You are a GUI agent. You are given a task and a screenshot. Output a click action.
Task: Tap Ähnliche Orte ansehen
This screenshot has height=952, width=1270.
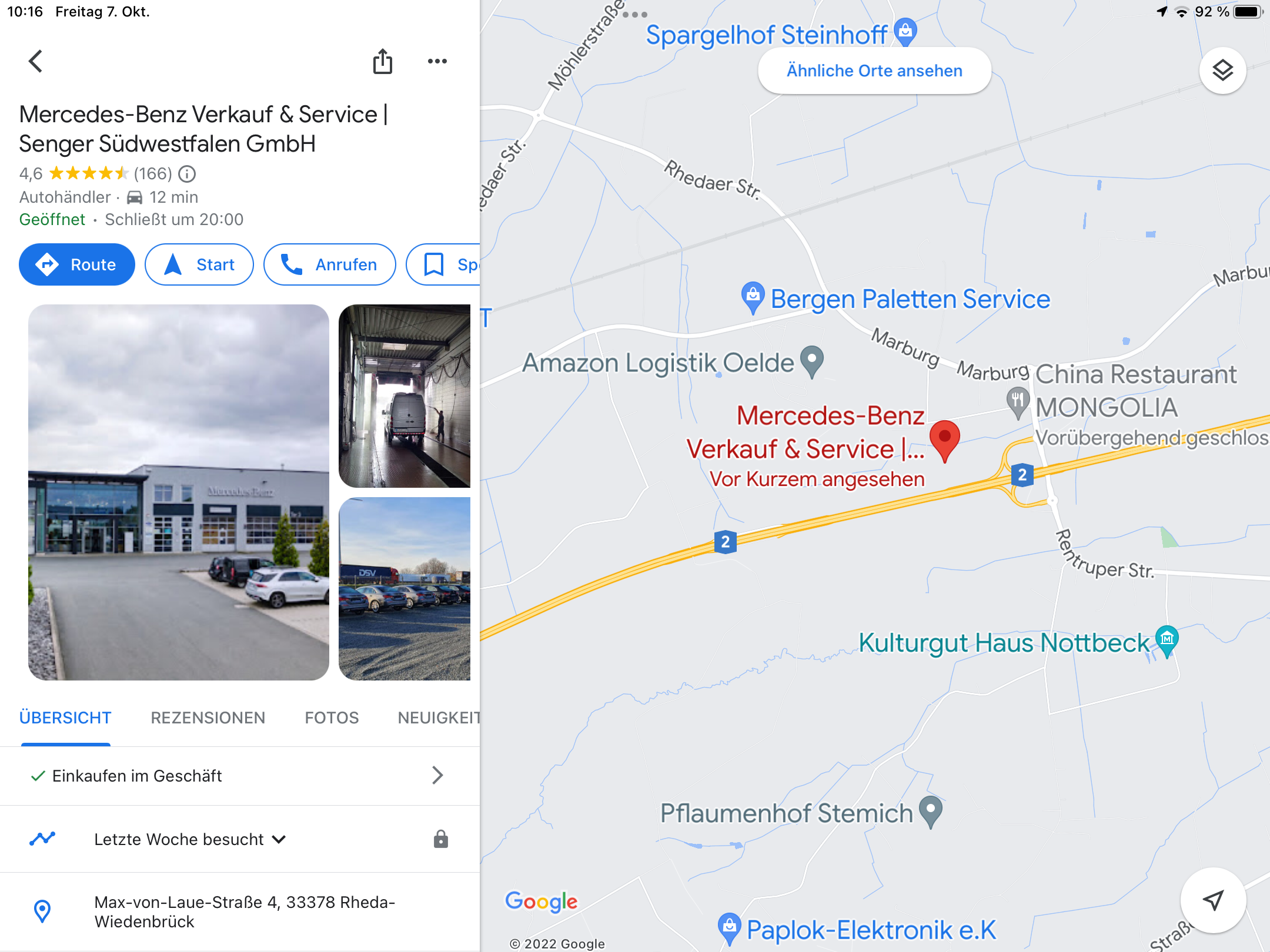click(x=875, y=71)
